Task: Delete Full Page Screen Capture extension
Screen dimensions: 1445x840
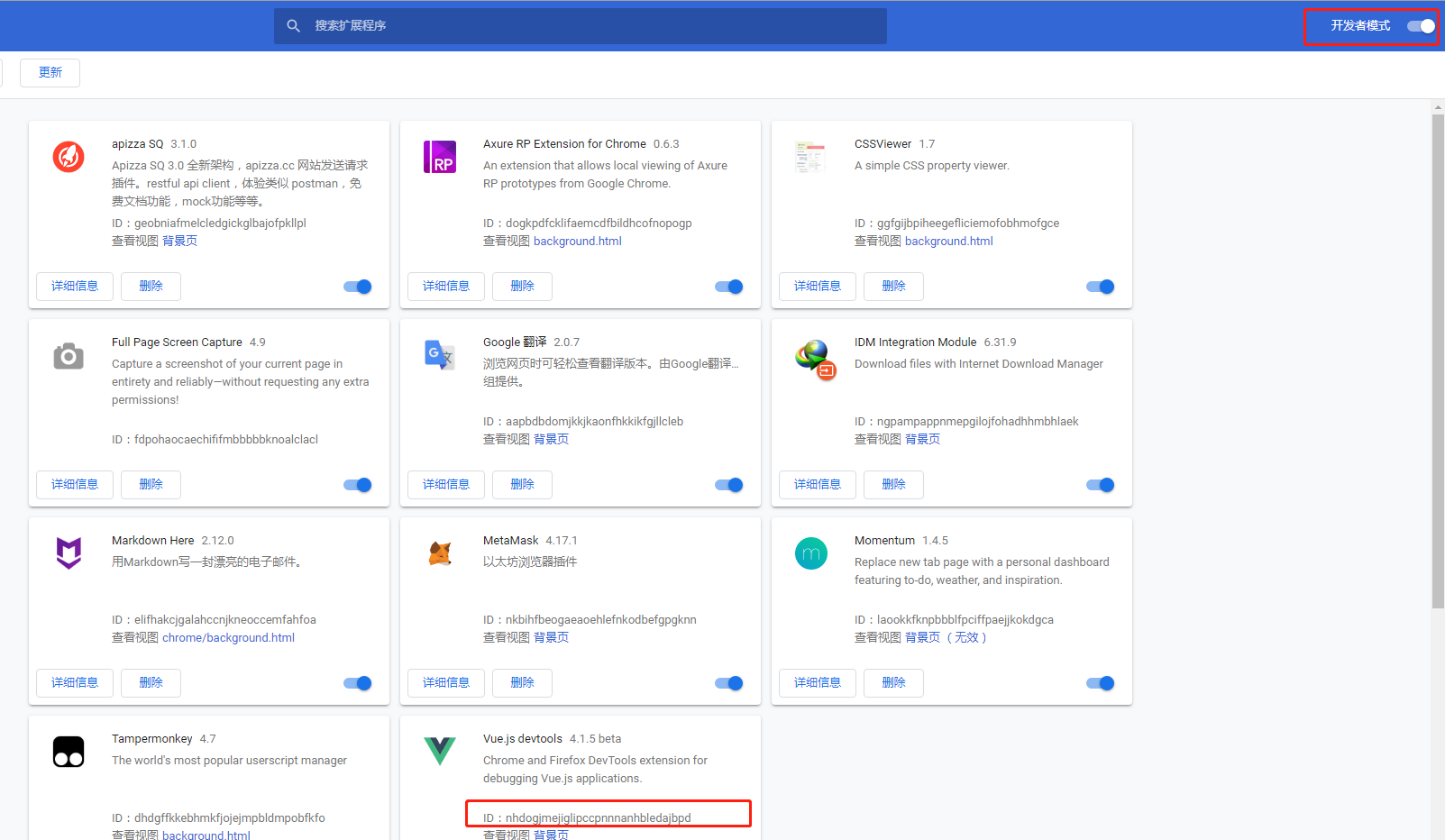Action: click(x=151, y=485)
